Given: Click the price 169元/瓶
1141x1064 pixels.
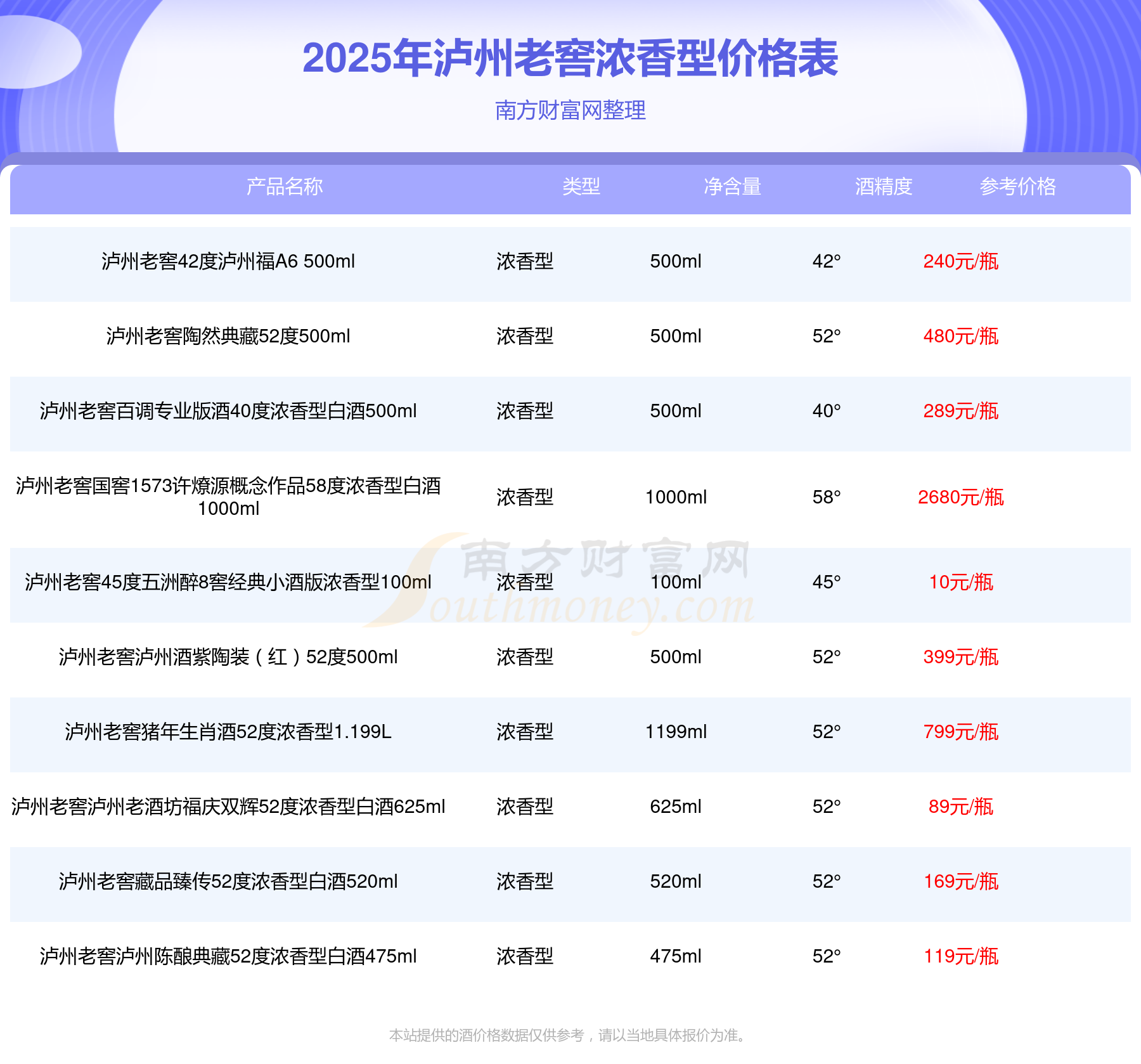Looking at the screenshot, I should (961, 881).
